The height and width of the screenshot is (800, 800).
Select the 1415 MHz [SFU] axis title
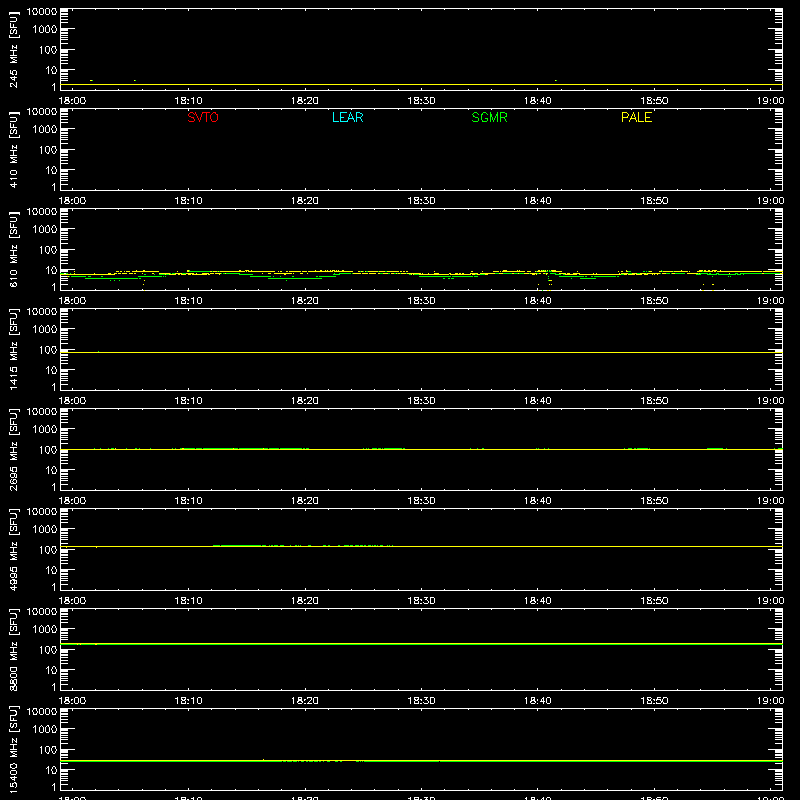point(13,349)
